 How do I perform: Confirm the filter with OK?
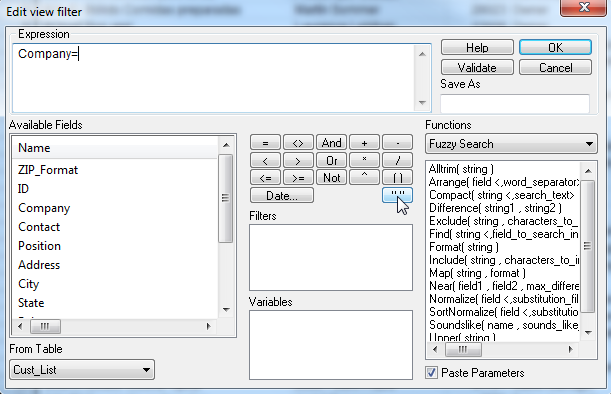(555, 48)
